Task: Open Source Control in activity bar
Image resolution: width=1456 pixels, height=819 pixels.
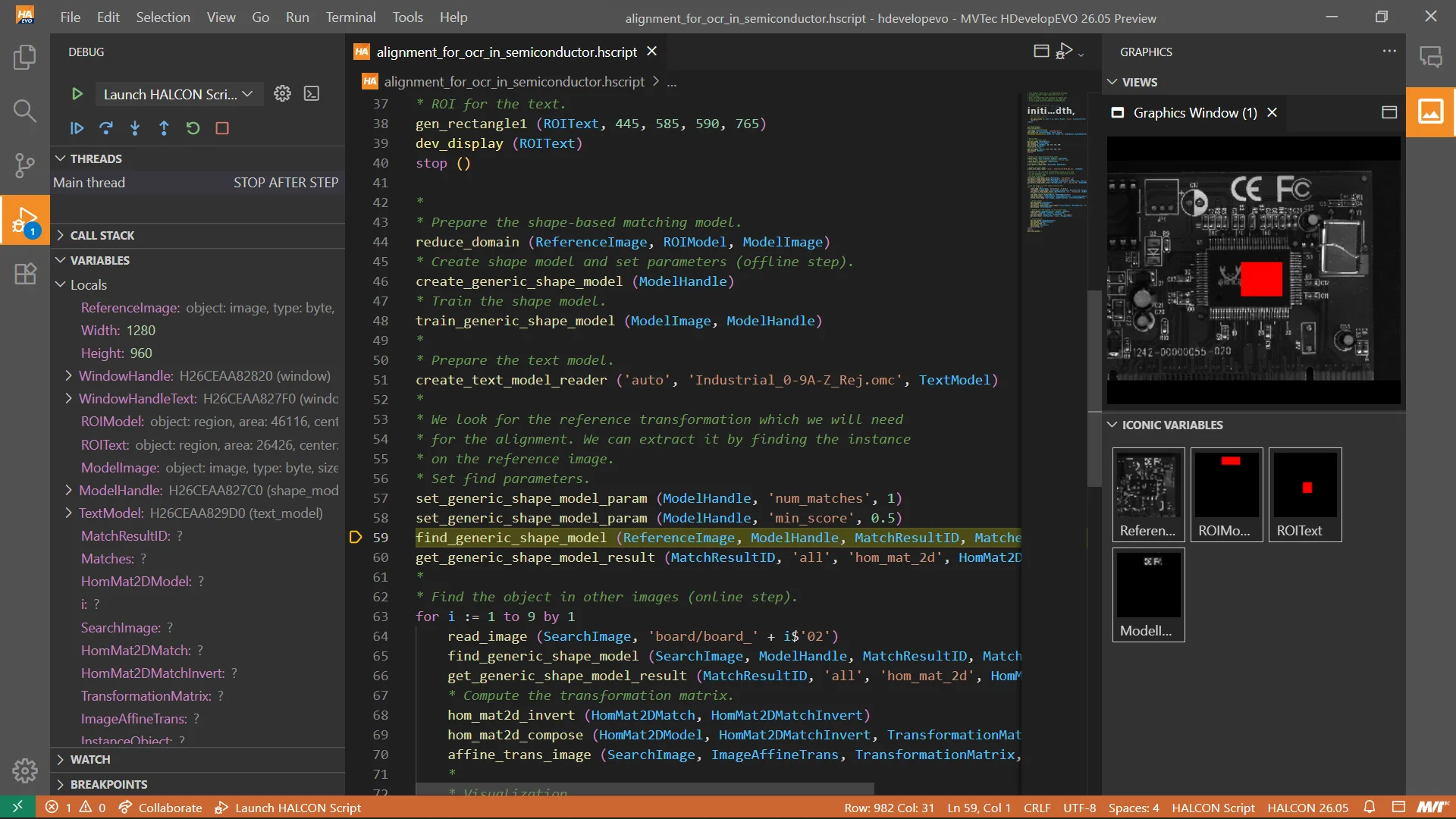Action: [24, 165]
